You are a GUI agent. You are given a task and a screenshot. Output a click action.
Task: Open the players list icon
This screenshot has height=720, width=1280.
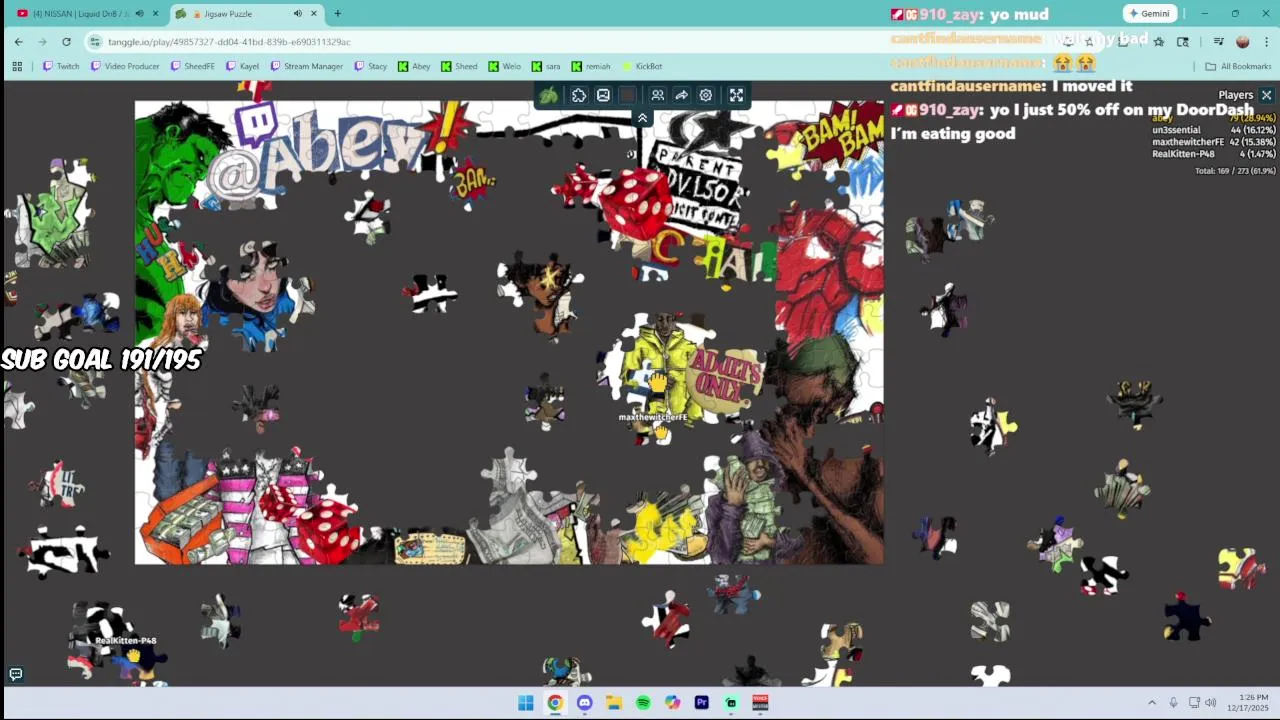[657, 95]
